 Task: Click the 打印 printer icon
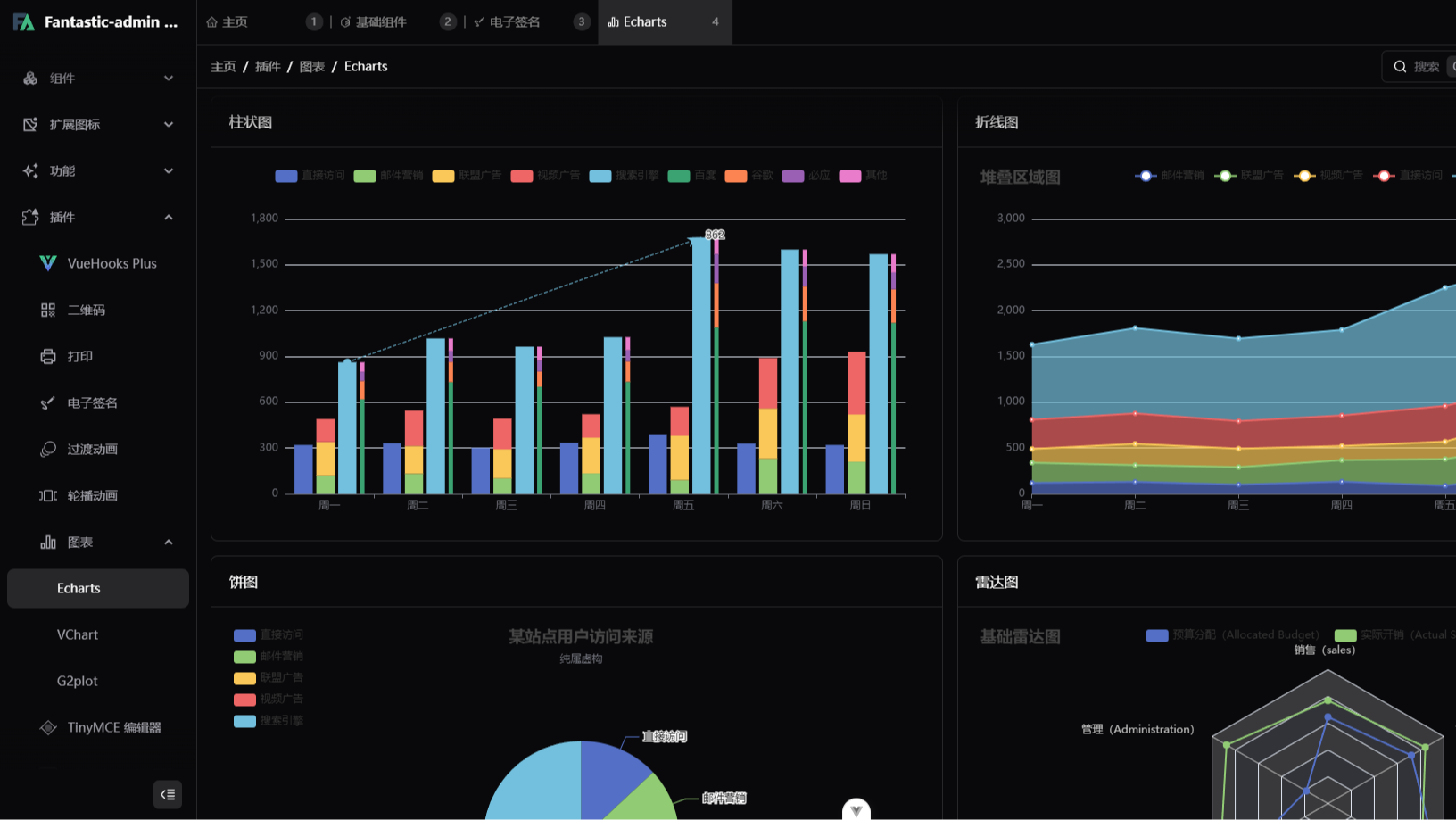(x=48, y=356)
